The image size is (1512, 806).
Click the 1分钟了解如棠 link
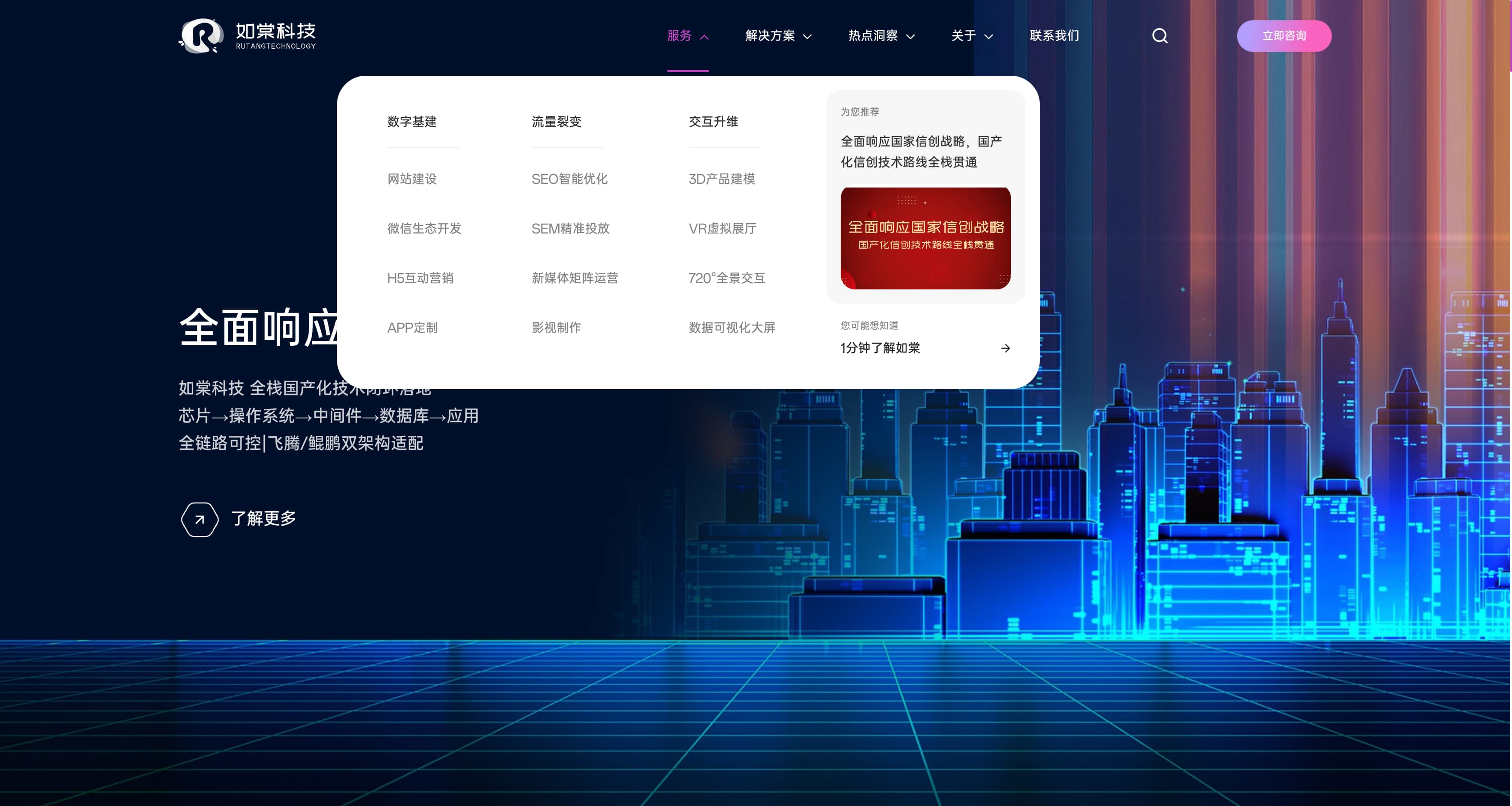point(880,348)
